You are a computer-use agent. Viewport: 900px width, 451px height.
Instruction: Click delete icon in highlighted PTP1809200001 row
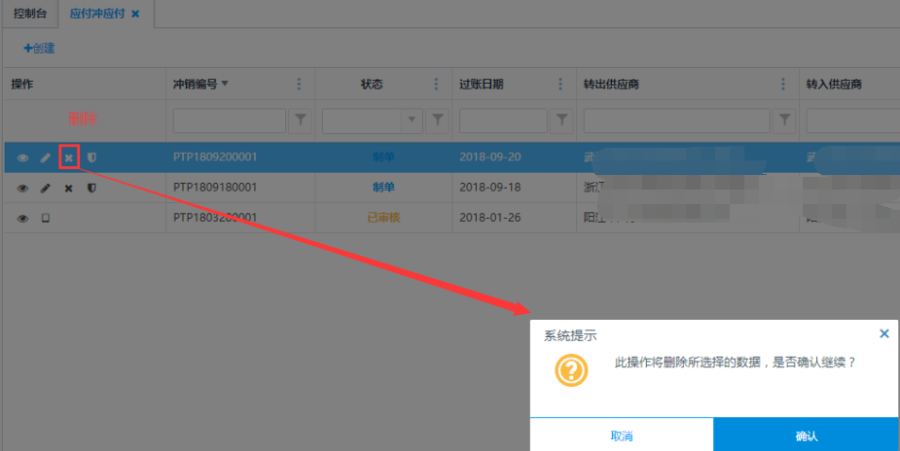click(x=68, y=157)
